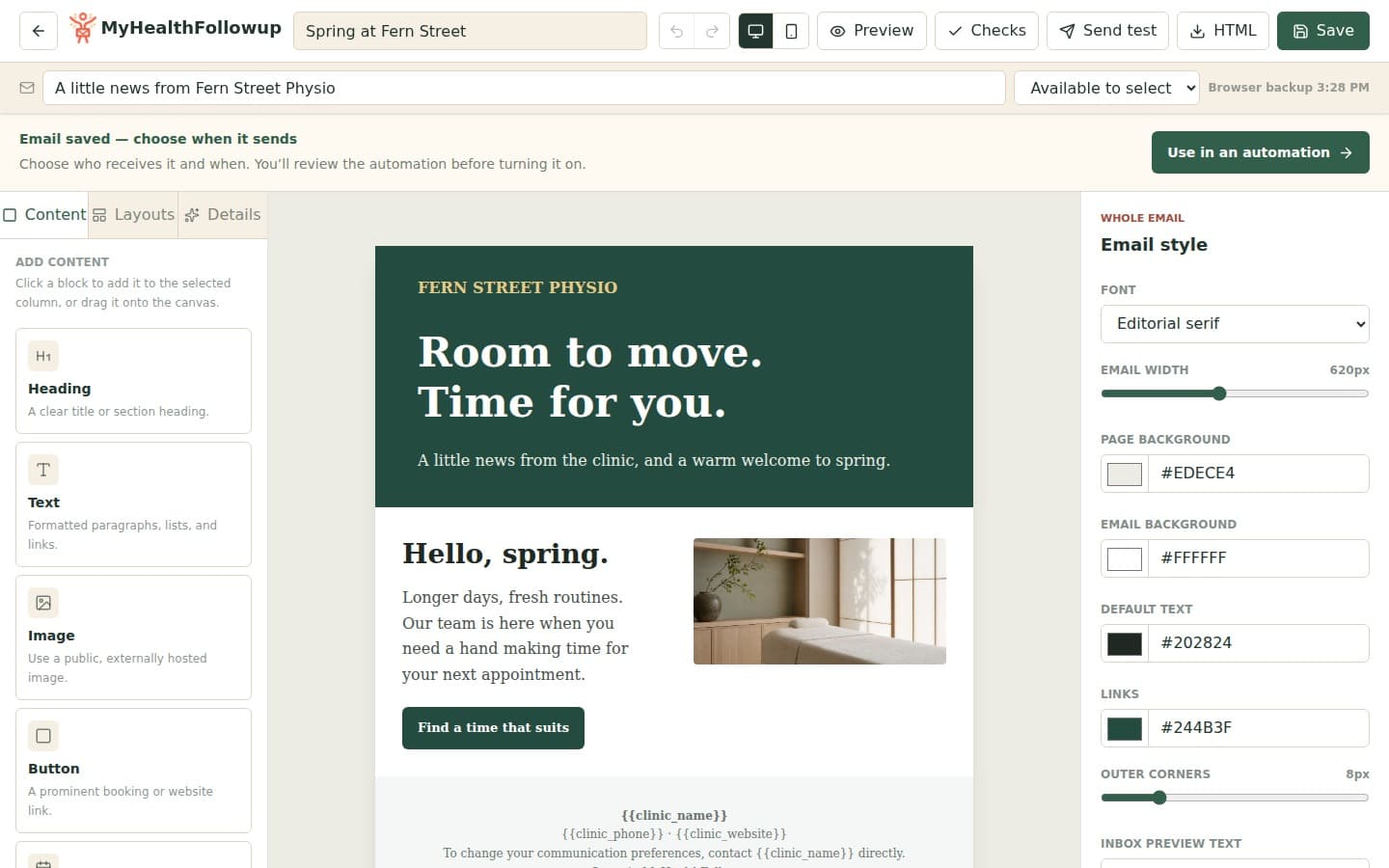Click the envelope icon beside subject

click(x=27, y=88)
